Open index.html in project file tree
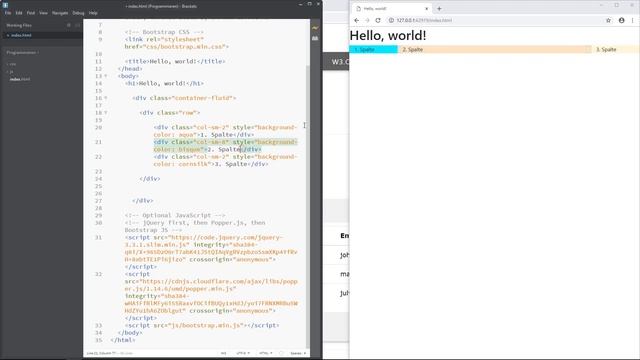The height and width of the screenshot is (360, 640). click(x=20, y=79)
